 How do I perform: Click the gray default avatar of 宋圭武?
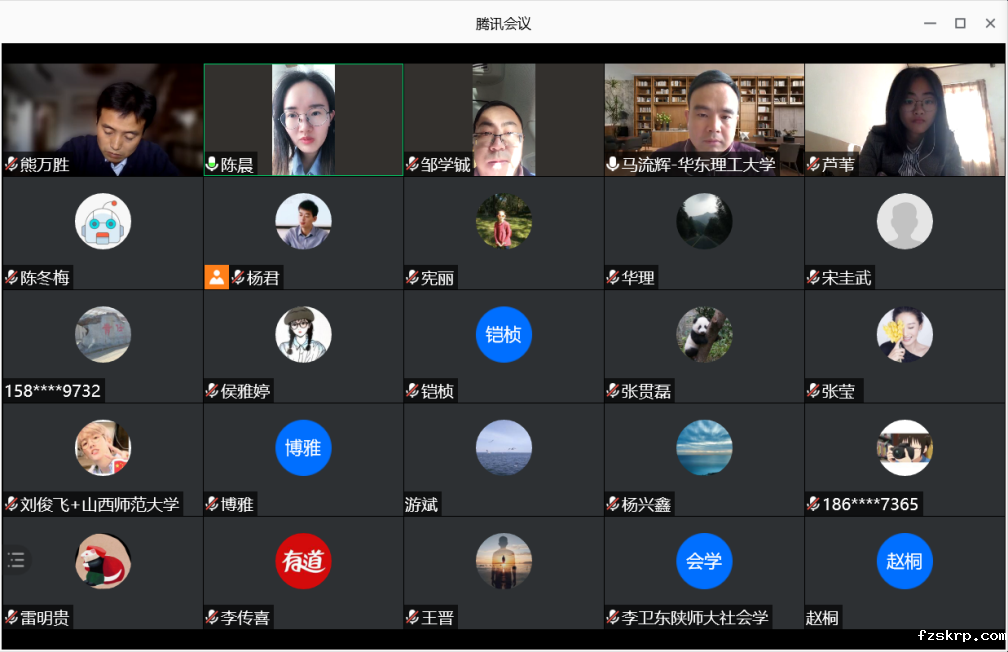point(904,221)
